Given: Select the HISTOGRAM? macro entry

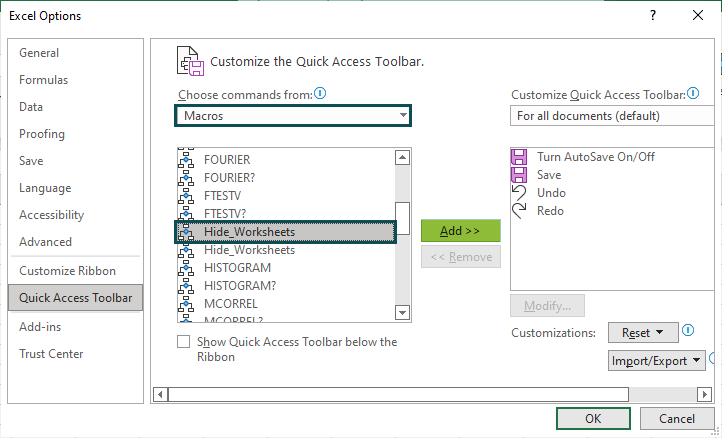Looking at the screenshot, I should (x=286, y=286).
